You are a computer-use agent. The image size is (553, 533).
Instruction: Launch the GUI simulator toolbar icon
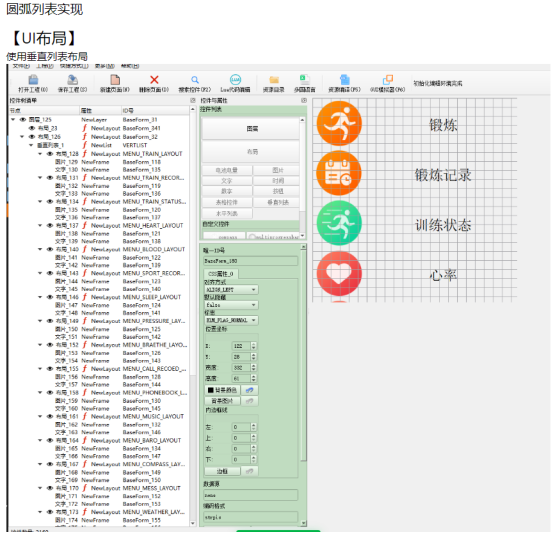pos(388,80)
